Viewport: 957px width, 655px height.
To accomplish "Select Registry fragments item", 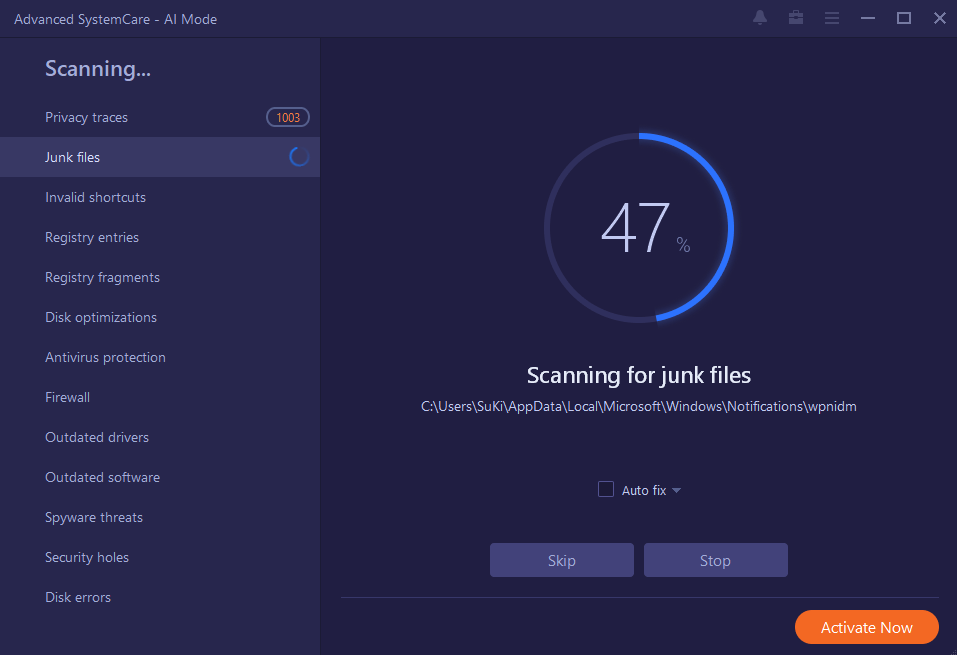I will [x=160, y=277].
